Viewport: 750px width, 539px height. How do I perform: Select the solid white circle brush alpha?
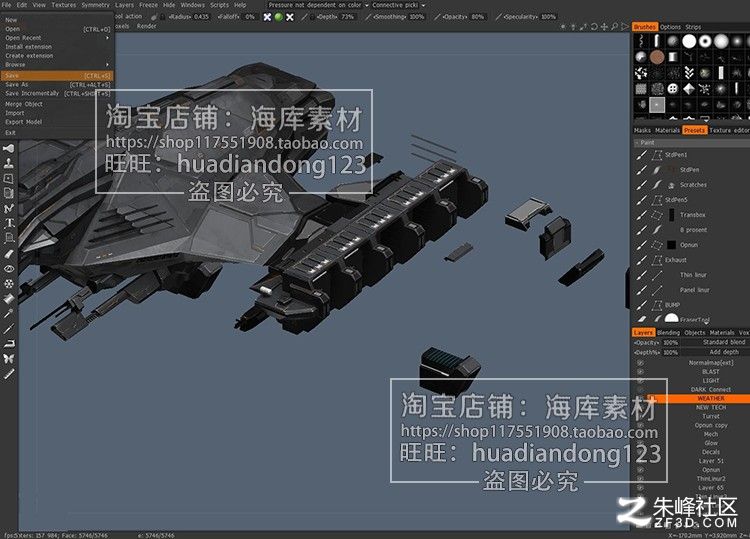(x=689, y=42)
